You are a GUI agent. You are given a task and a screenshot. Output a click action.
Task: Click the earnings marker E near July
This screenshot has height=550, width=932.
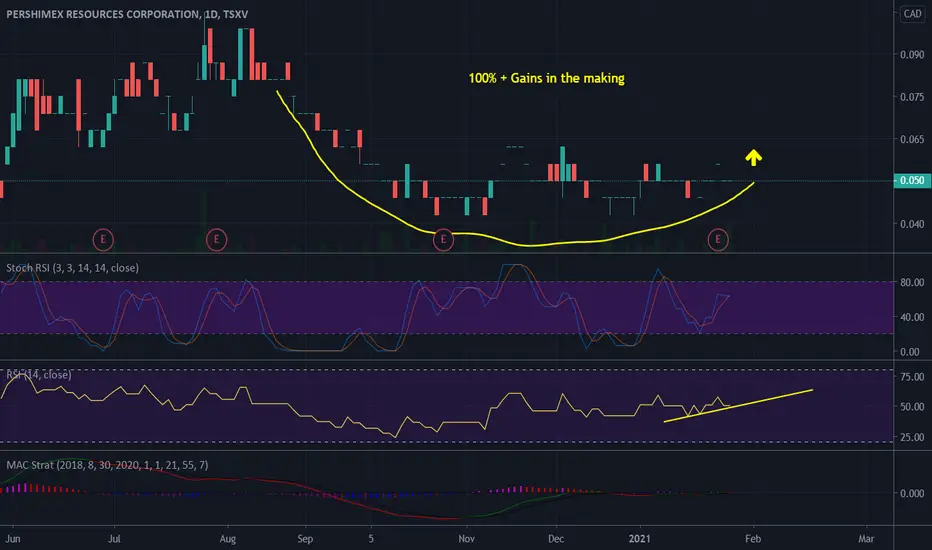pyautogui.click(x=103, y=240)
